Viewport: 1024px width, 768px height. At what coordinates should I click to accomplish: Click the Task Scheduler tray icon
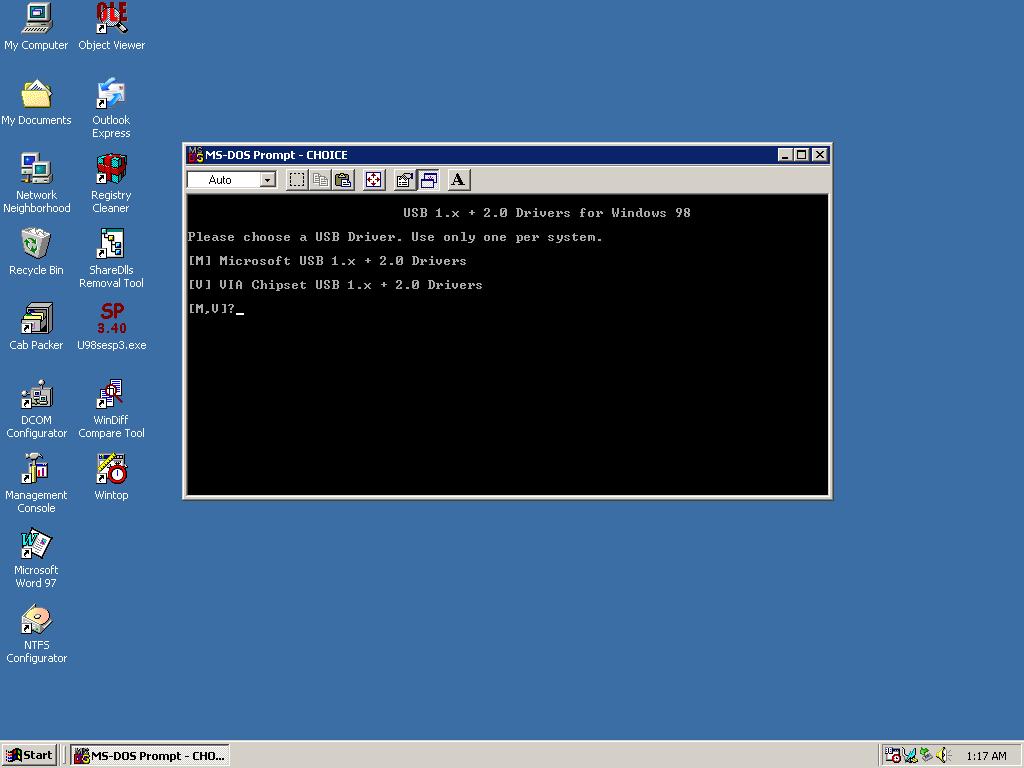893,756
